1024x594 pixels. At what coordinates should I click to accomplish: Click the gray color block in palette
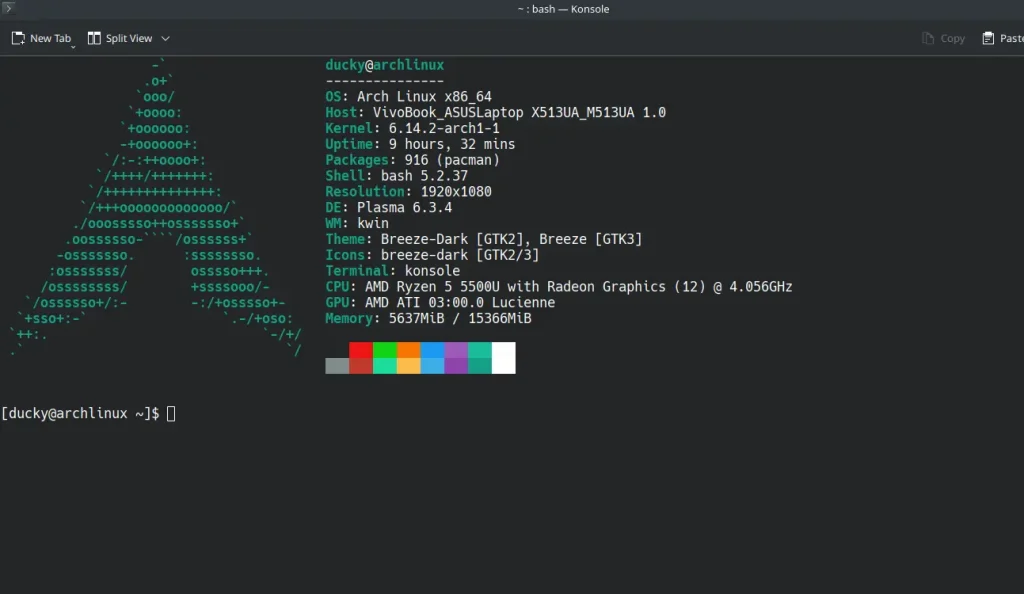coord(337,366)
